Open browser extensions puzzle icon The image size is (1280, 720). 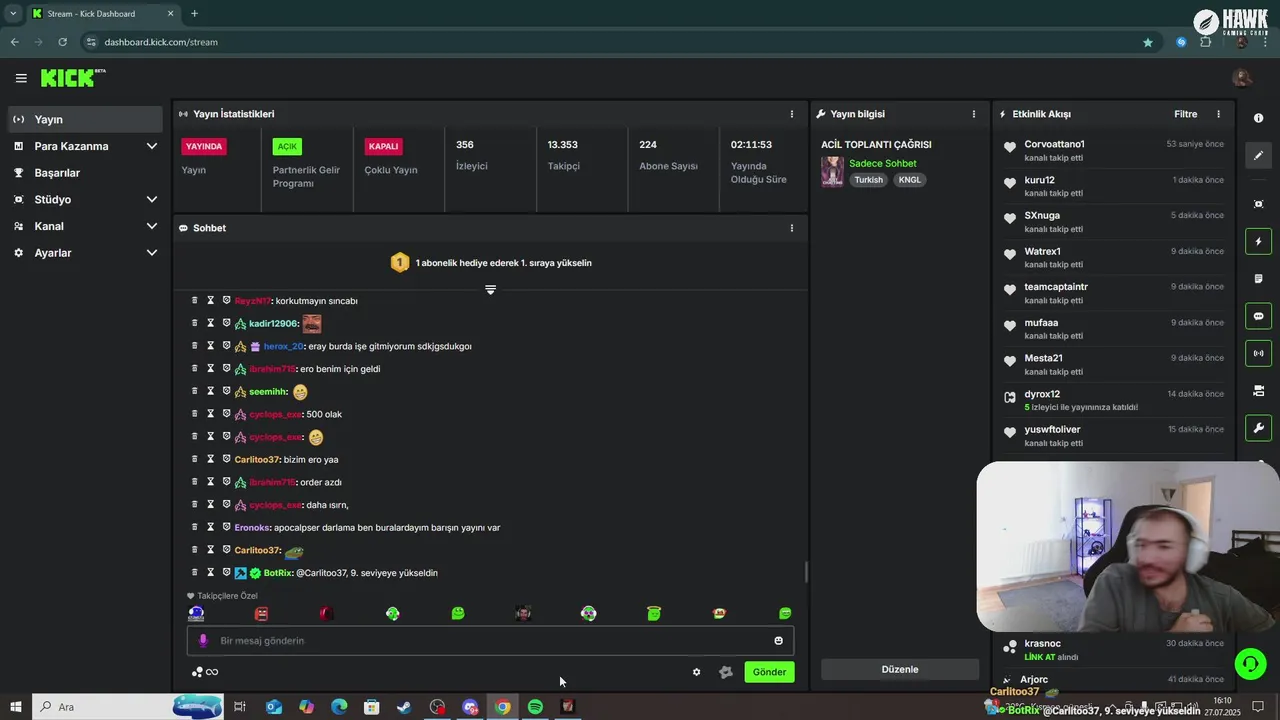[x=1206, y=42]
